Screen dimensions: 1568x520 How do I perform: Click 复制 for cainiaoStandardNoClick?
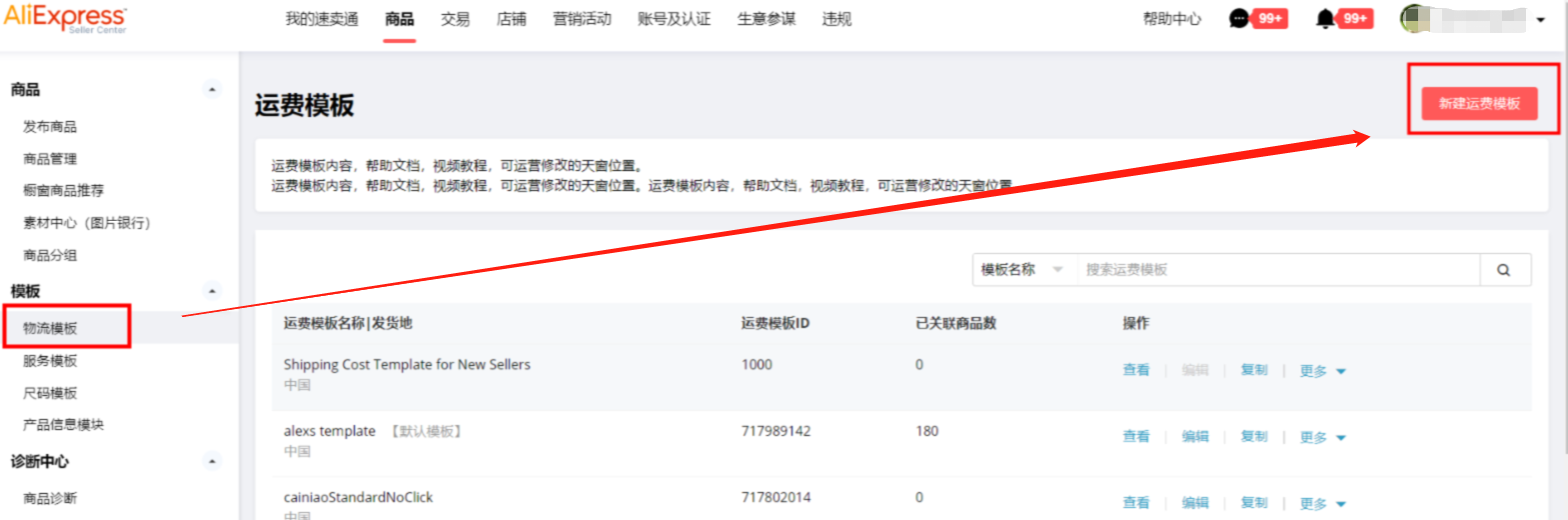point(1254,503)
